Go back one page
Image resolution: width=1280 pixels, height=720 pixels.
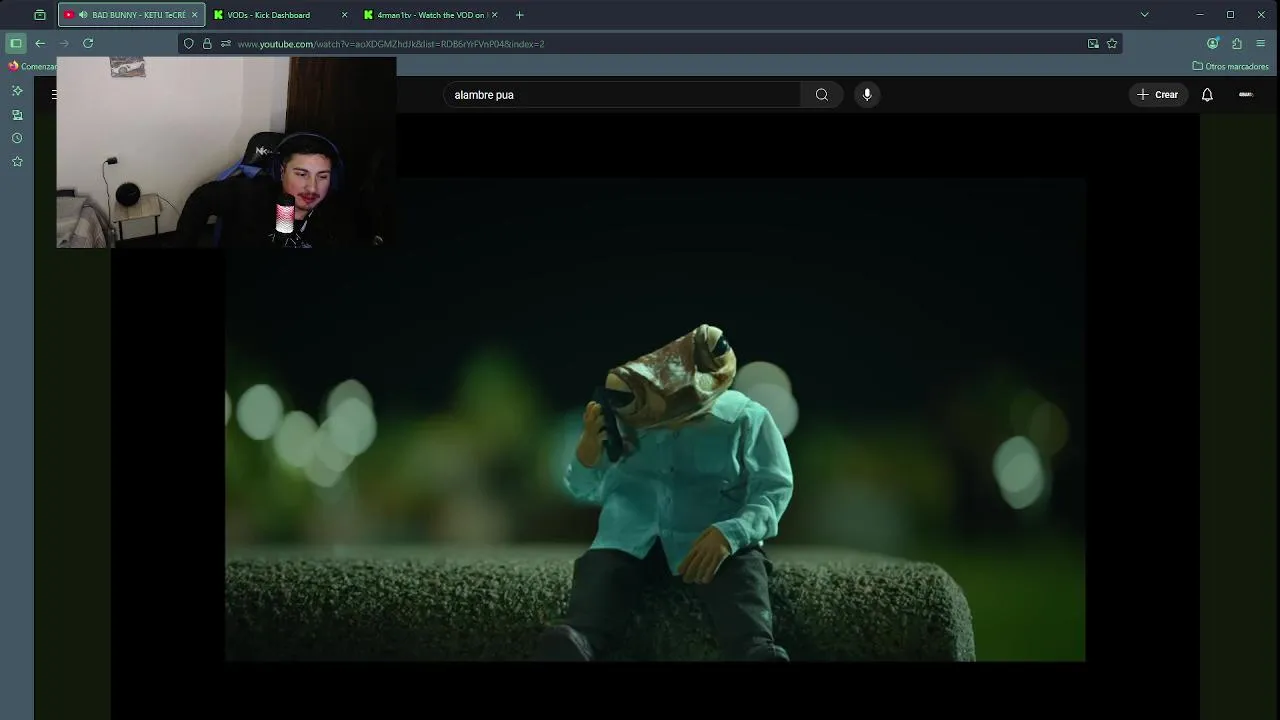pyautogui.click(x=40, y=43)
